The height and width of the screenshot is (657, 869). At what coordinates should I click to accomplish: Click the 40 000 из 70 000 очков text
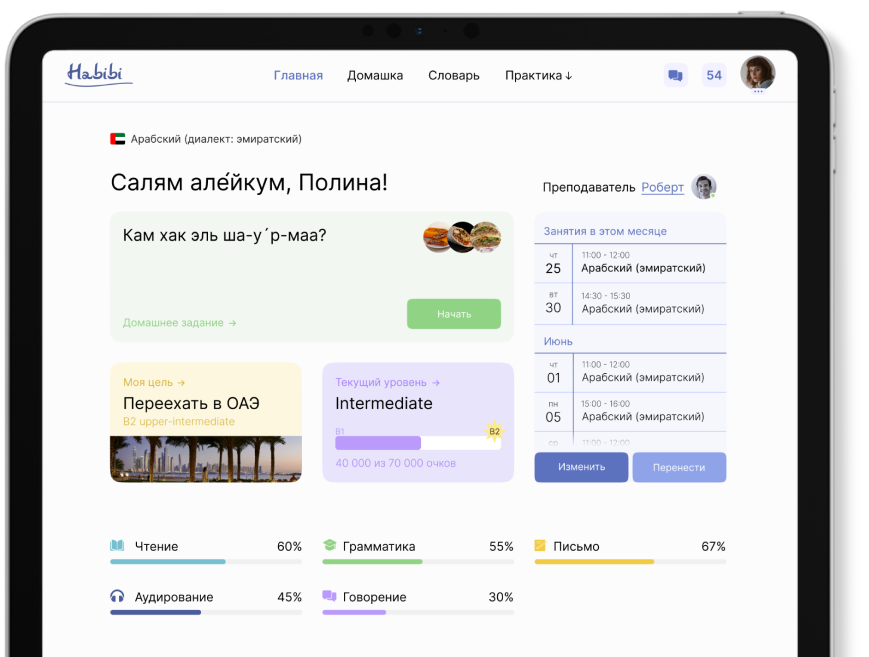396,463
